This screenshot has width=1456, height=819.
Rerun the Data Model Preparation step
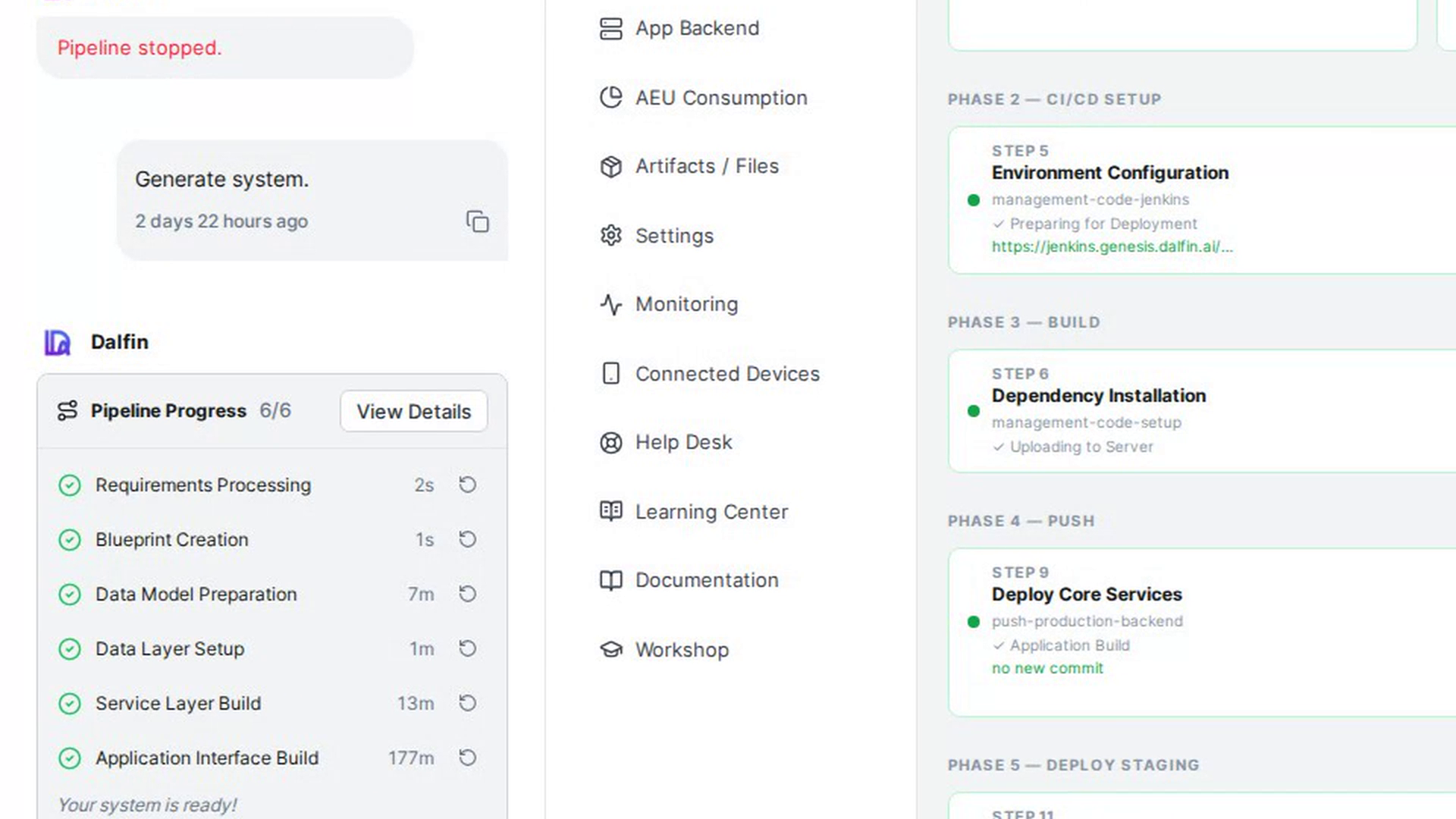[468, 594]
